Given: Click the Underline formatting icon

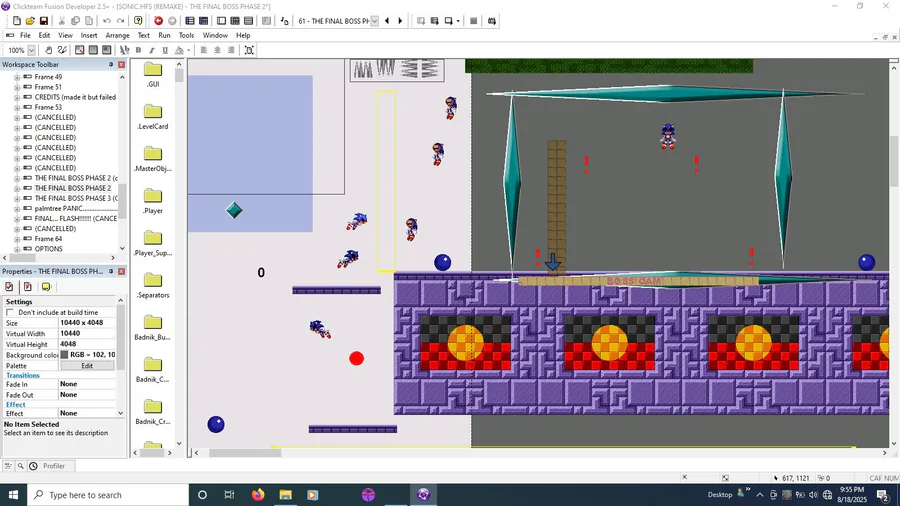Looking at the screenshot, I should 165,50.
